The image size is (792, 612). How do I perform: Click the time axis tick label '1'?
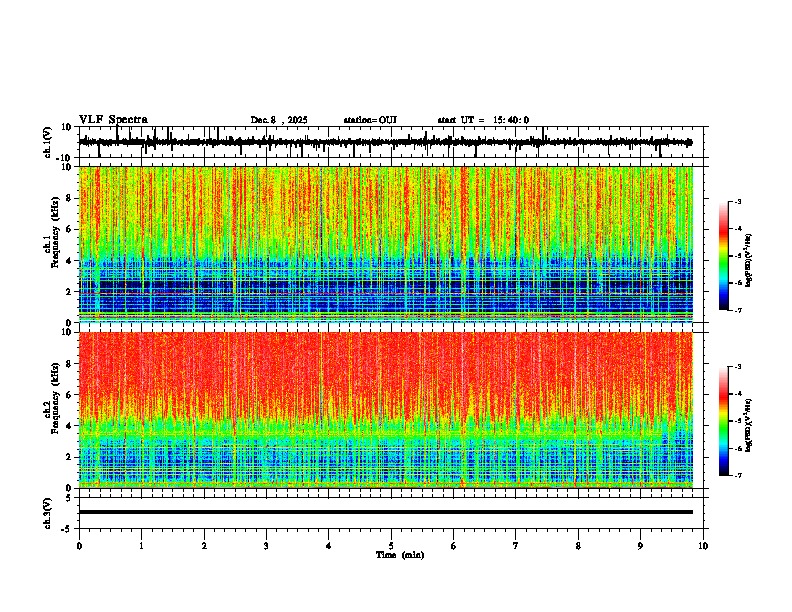pos(141,546)
